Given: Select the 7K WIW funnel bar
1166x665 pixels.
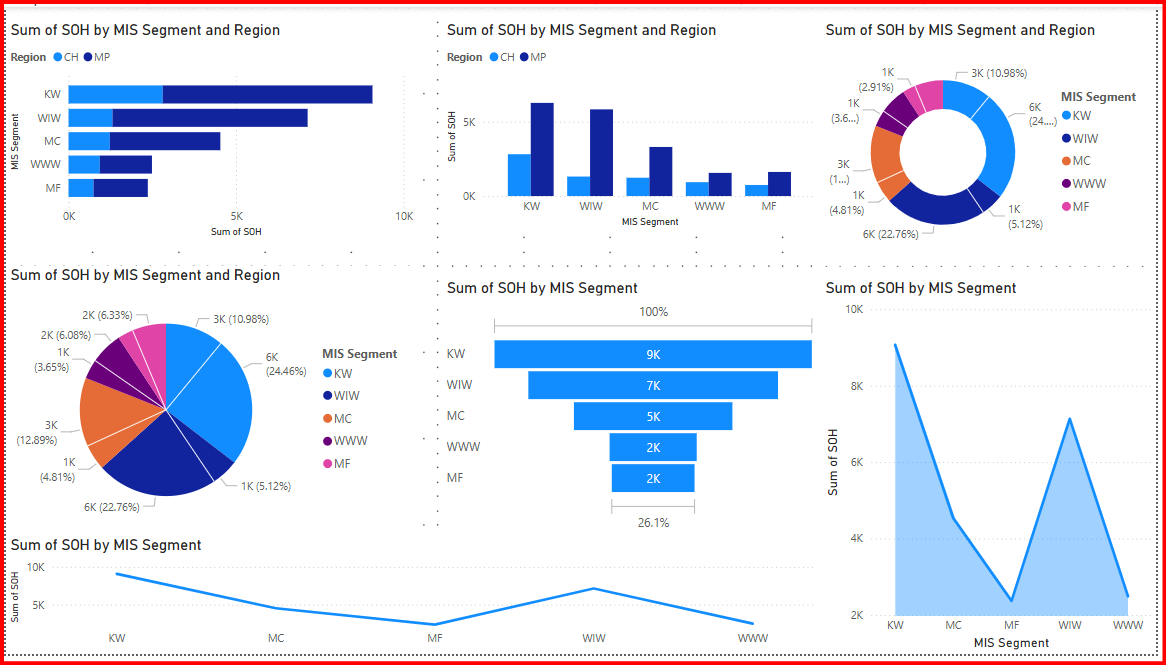Looking at the screenshot, I should (652, 385).
